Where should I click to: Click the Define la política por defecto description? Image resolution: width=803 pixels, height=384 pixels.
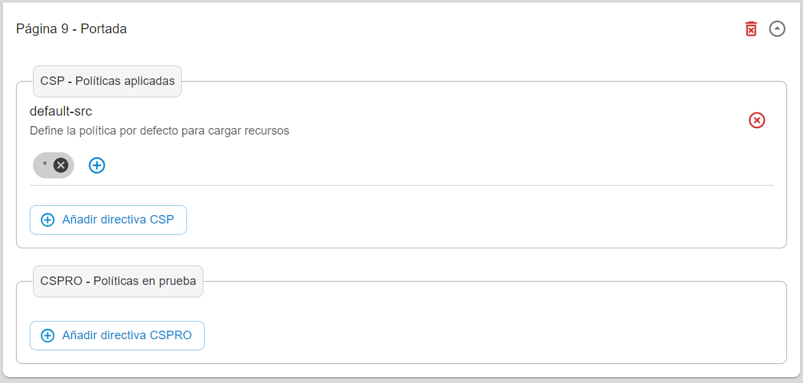coord(159,131)
